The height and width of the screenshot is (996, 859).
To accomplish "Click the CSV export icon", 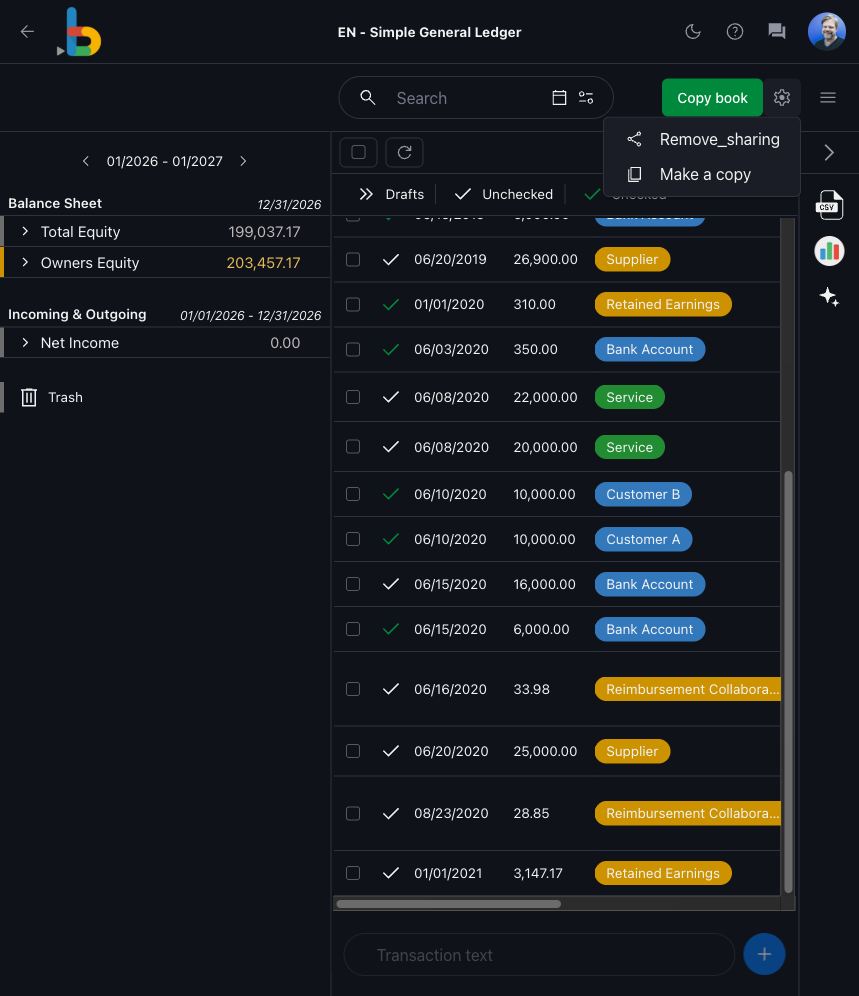I will click(829, 205).
